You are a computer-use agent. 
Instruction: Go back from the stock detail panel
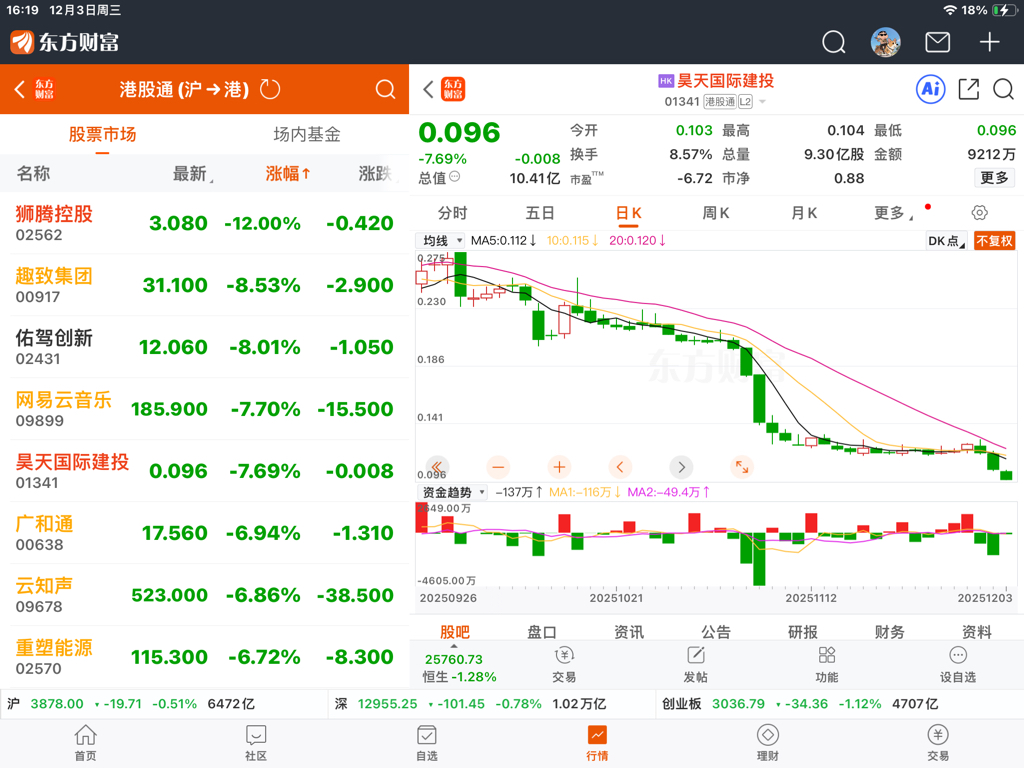[428, 89]
